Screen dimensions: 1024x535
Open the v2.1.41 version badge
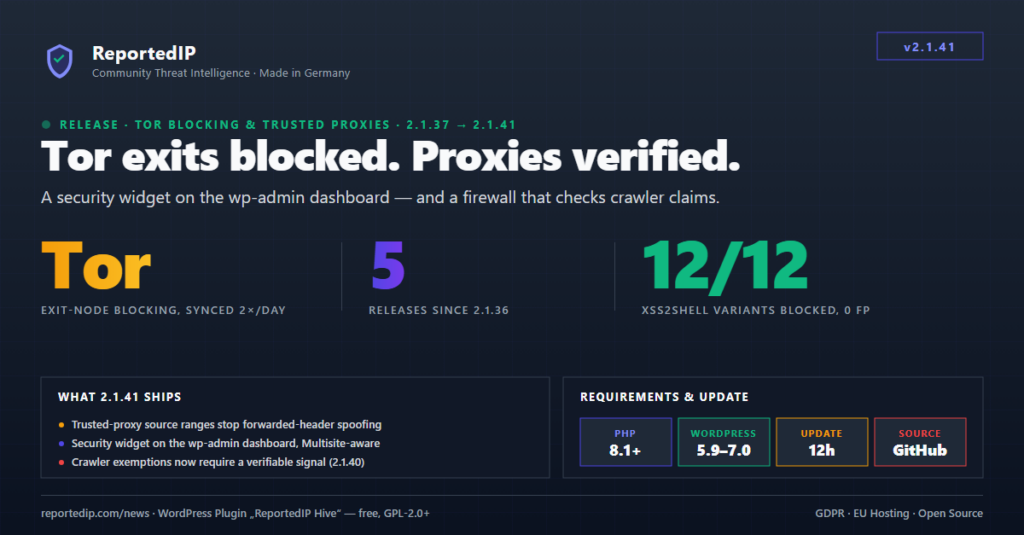[929, 46]
